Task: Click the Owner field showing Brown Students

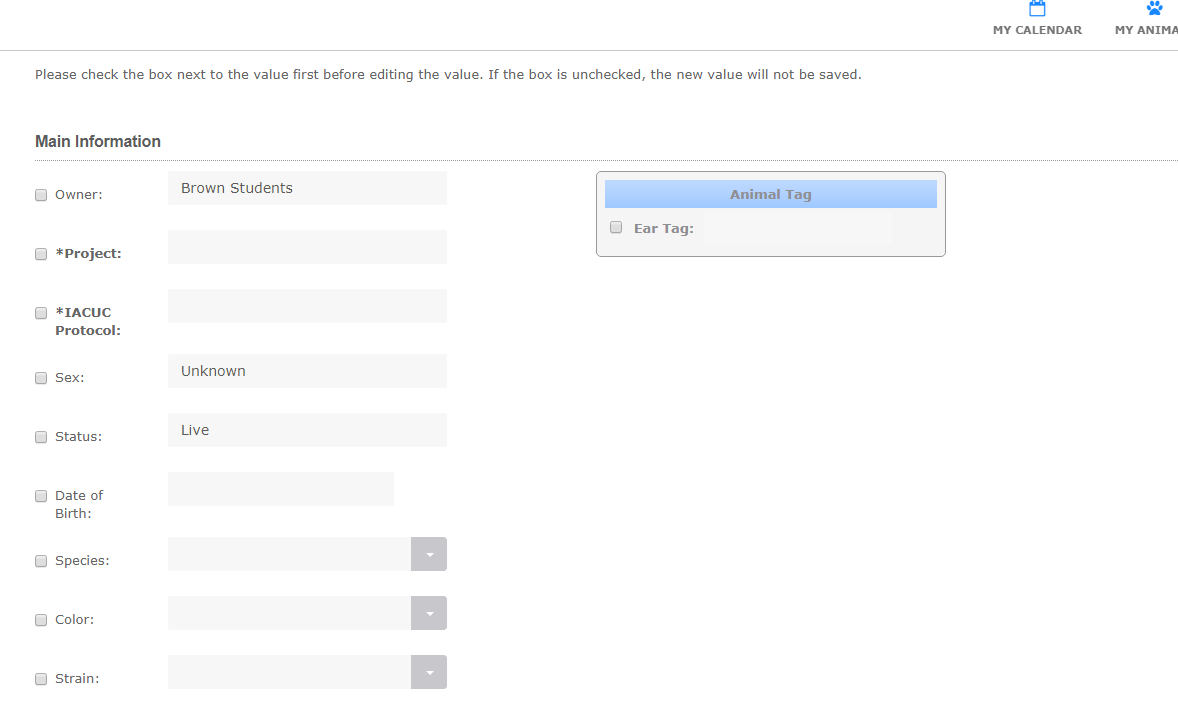Action: click(307, 188)
